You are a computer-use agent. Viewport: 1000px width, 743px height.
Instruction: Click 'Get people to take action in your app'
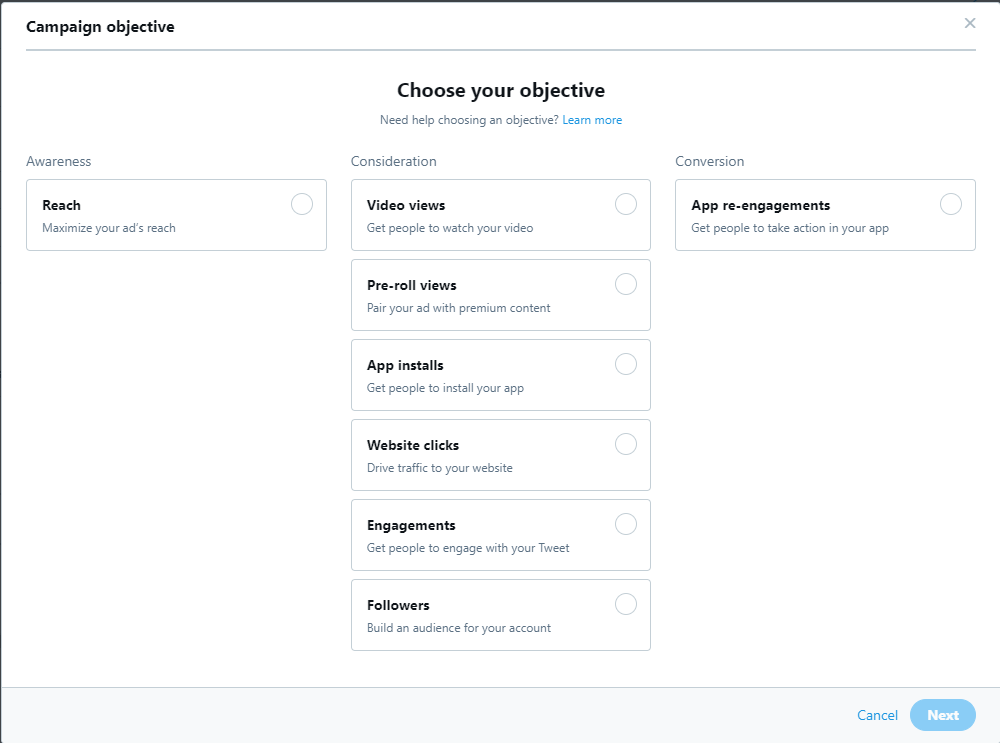790,228
